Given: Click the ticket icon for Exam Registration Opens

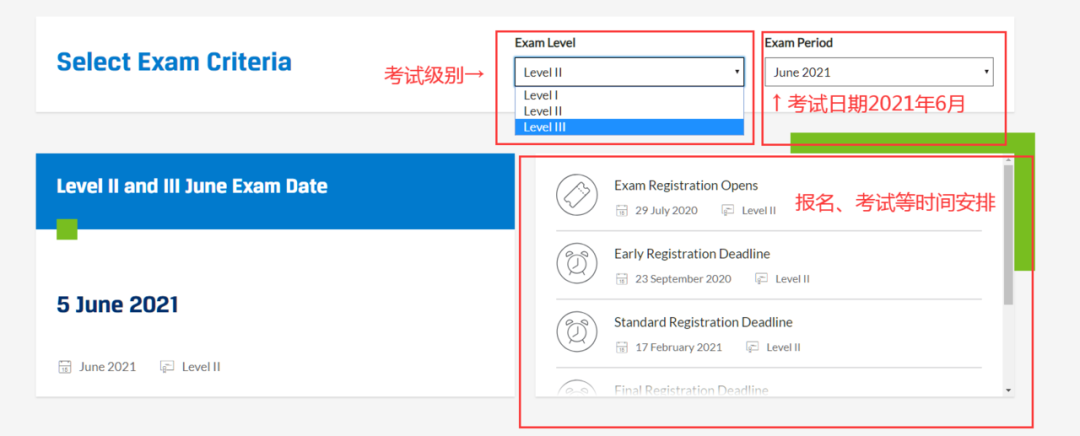Looking at the screenshot, I should pos(576,194).
